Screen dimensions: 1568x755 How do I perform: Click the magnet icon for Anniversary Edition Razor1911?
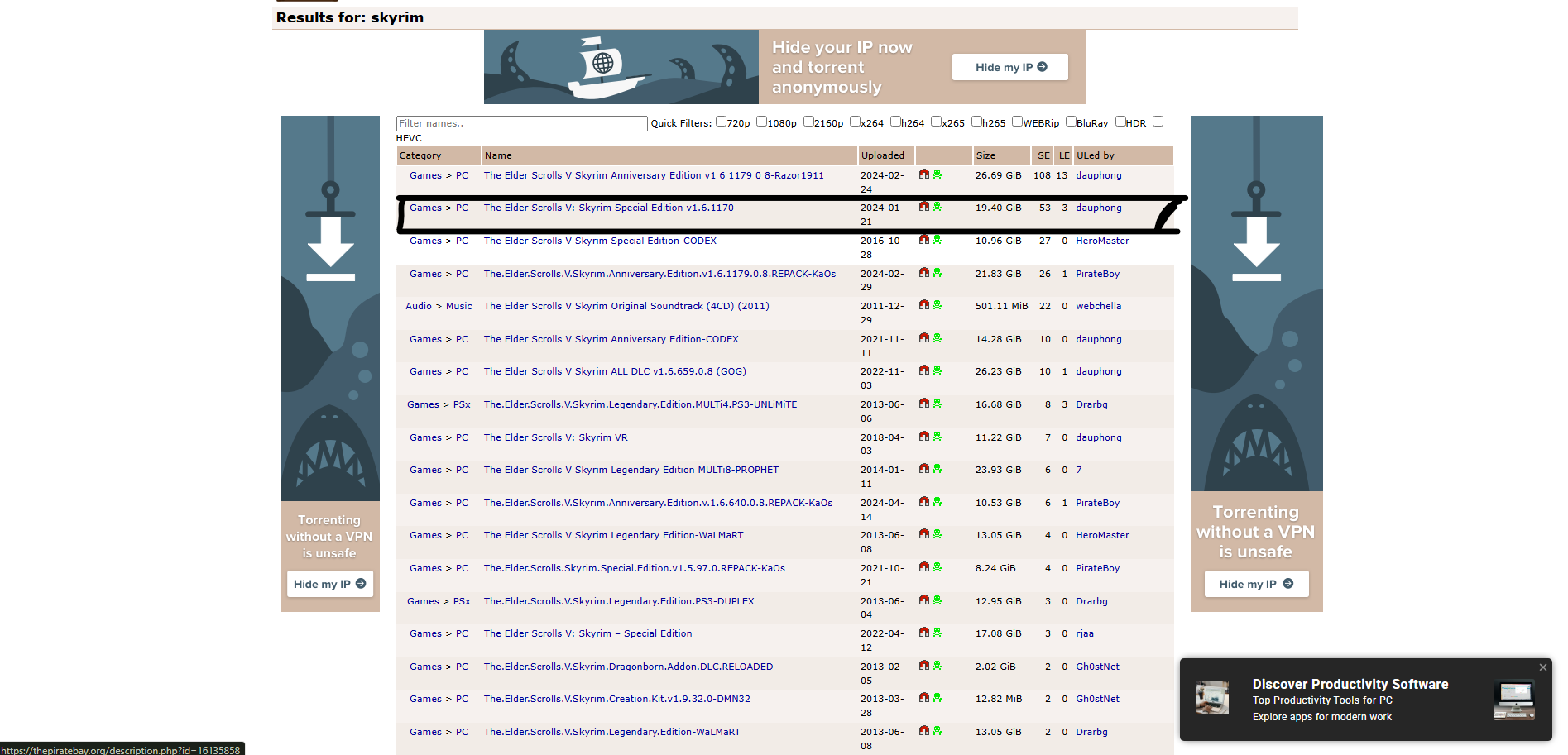pyautogui.click(x=924, y=174)
